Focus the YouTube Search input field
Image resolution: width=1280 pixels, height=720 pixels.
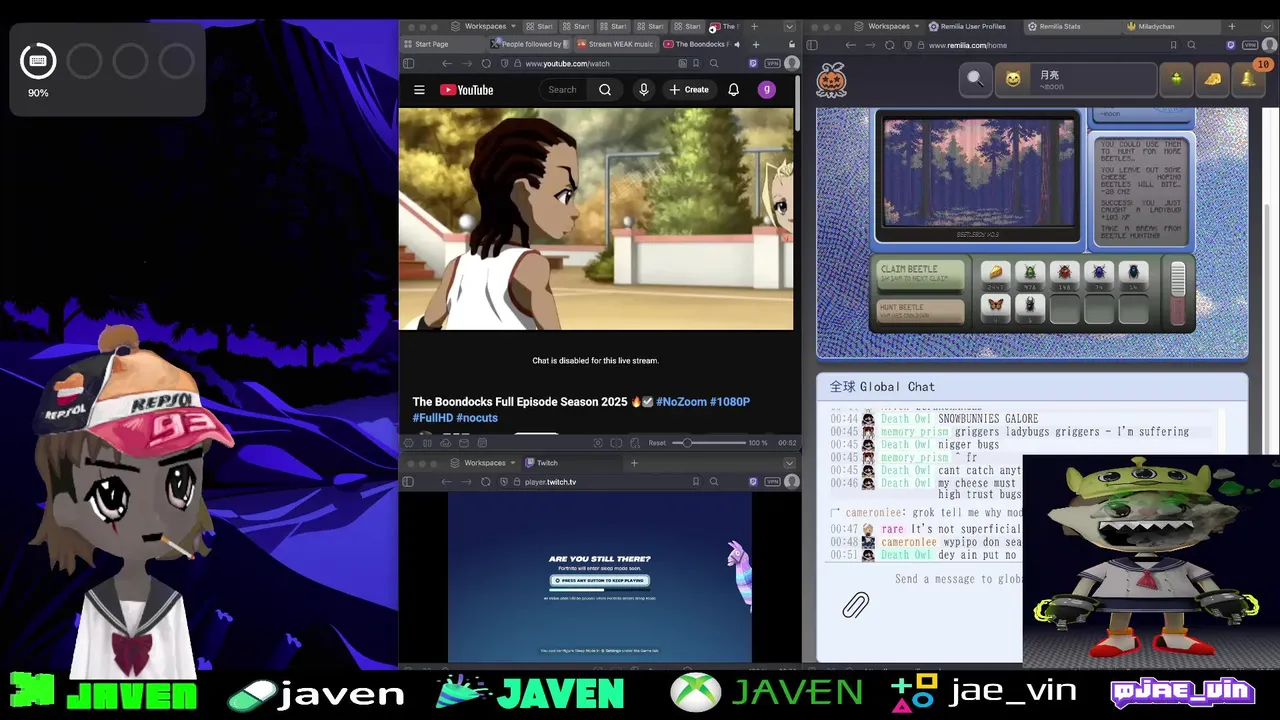[x=564, y=90]
